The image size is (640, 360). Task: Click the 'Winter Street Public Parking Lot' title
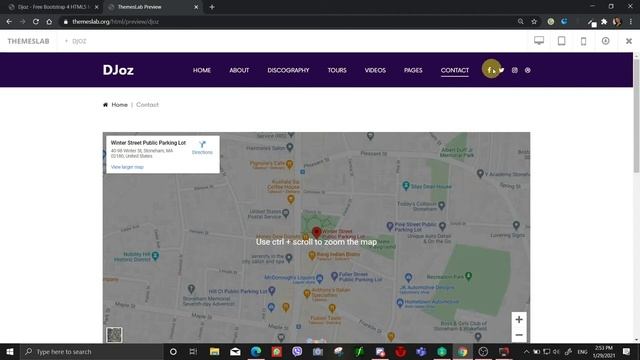coord(148,143)
